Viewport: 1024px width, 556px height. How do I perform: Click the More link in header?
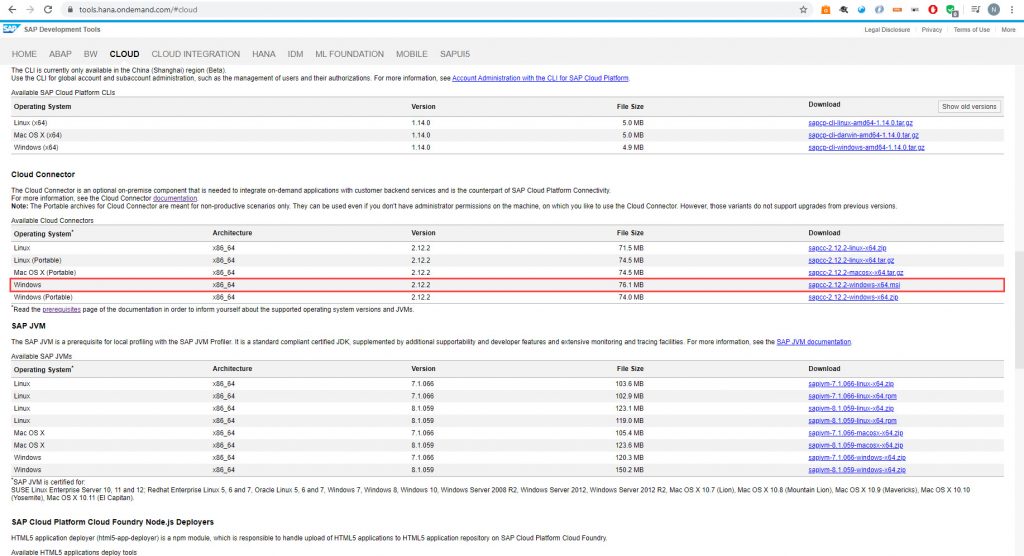(x=1008, y=30)
